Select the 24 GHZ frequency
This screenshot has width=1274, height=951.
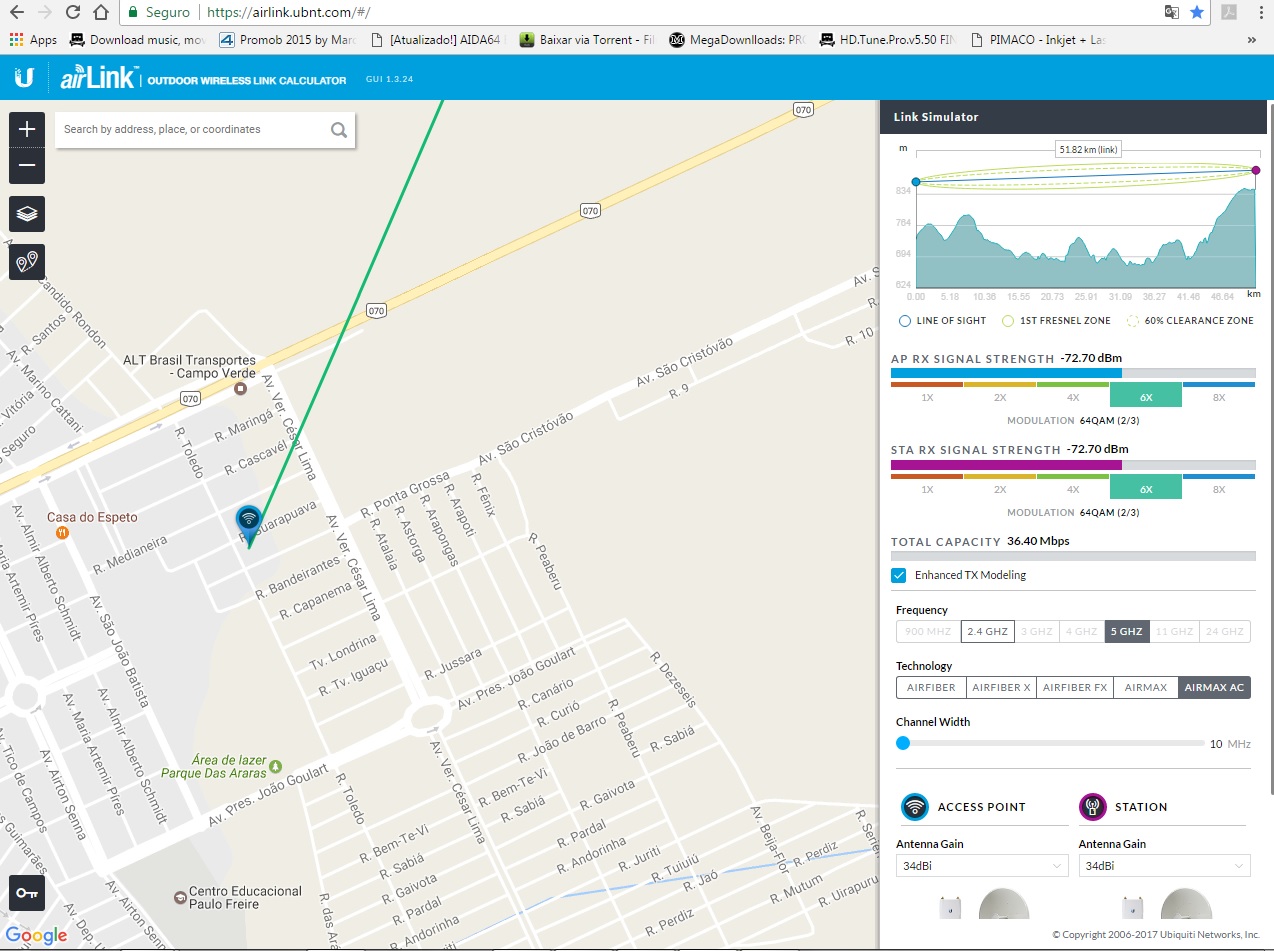[1225, 631]
